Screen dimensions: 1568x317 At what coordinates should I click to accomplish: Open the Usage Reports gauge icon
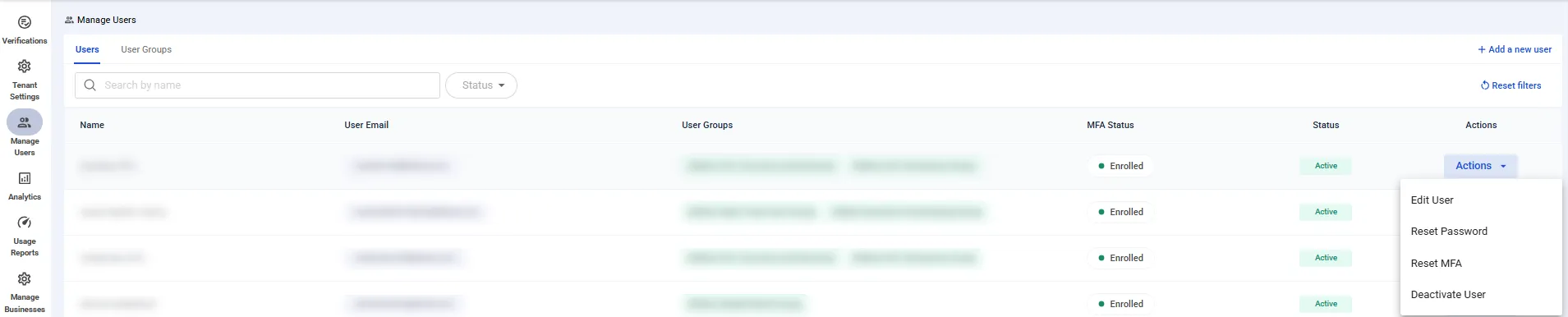(25, 223)
